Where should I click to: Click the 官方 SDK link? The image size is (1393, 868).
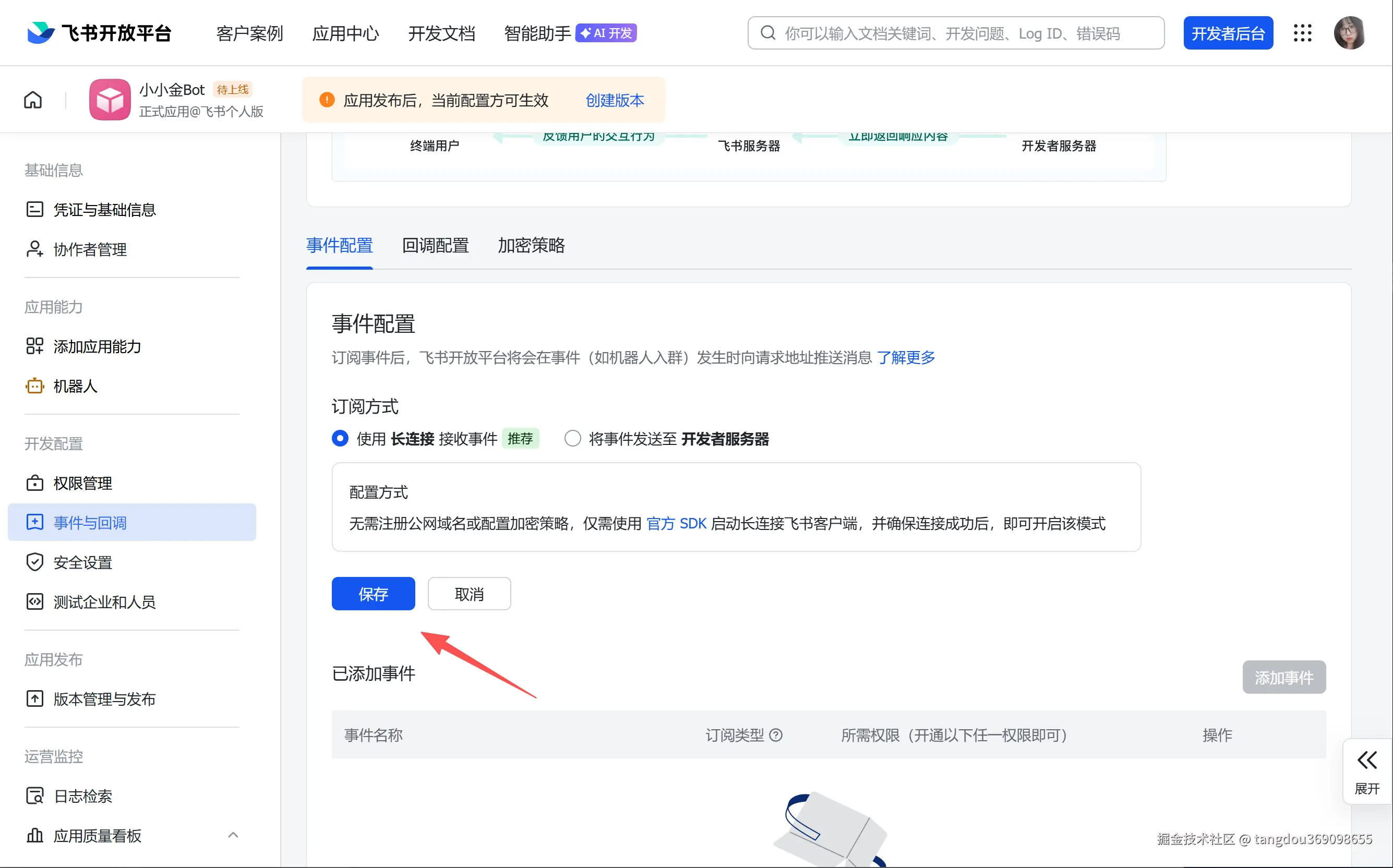(x=676, y=524)
